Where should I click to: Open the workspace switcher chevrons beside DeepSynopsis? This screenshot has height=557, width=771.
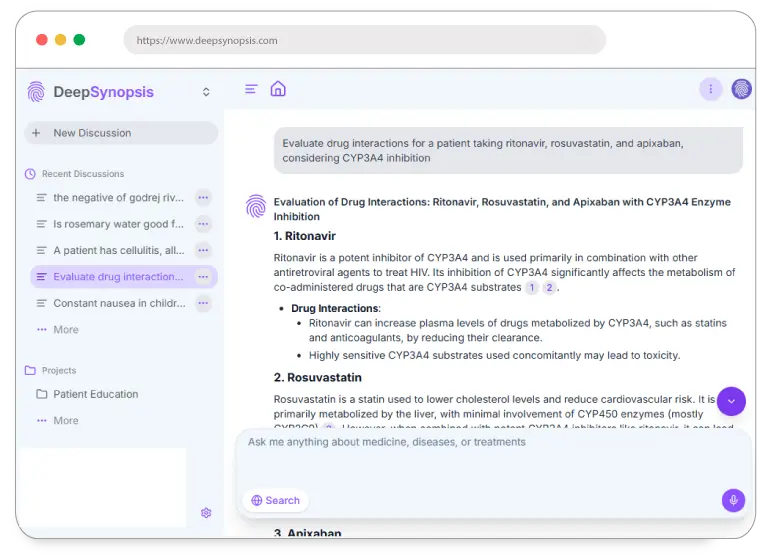pos(206,92)
